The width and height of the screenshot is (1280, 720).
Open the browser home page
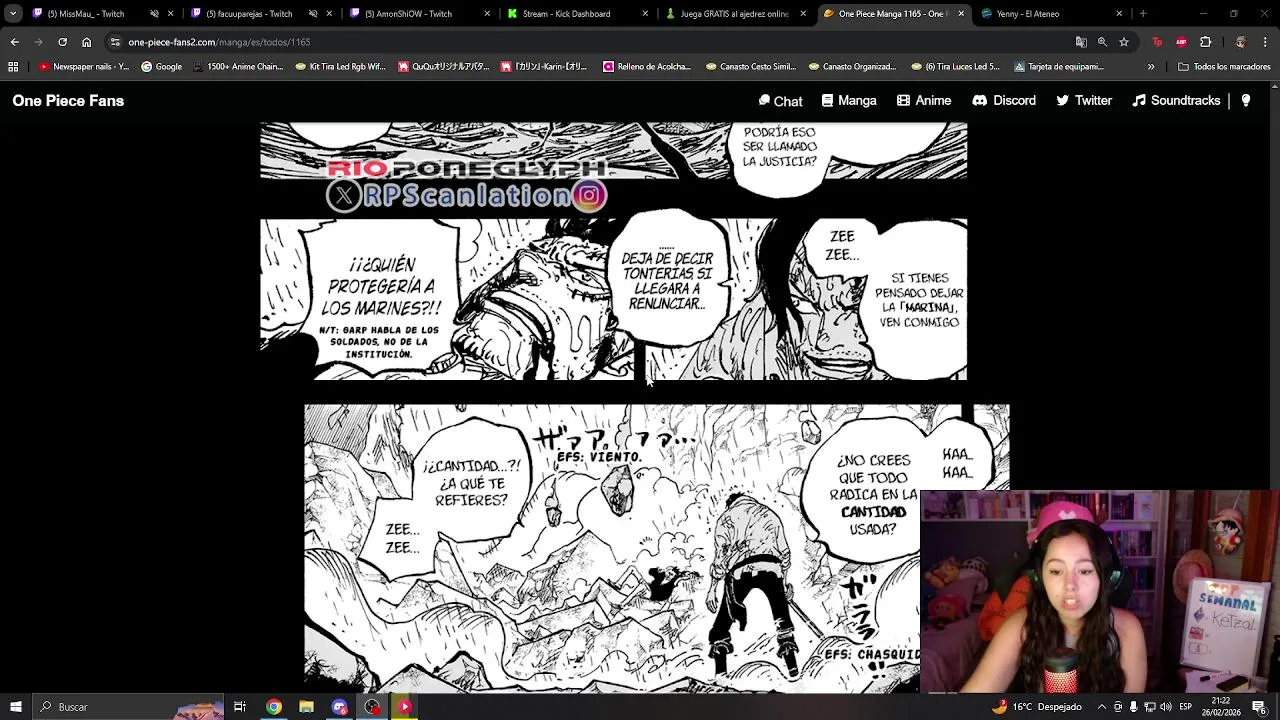[86, 42]
